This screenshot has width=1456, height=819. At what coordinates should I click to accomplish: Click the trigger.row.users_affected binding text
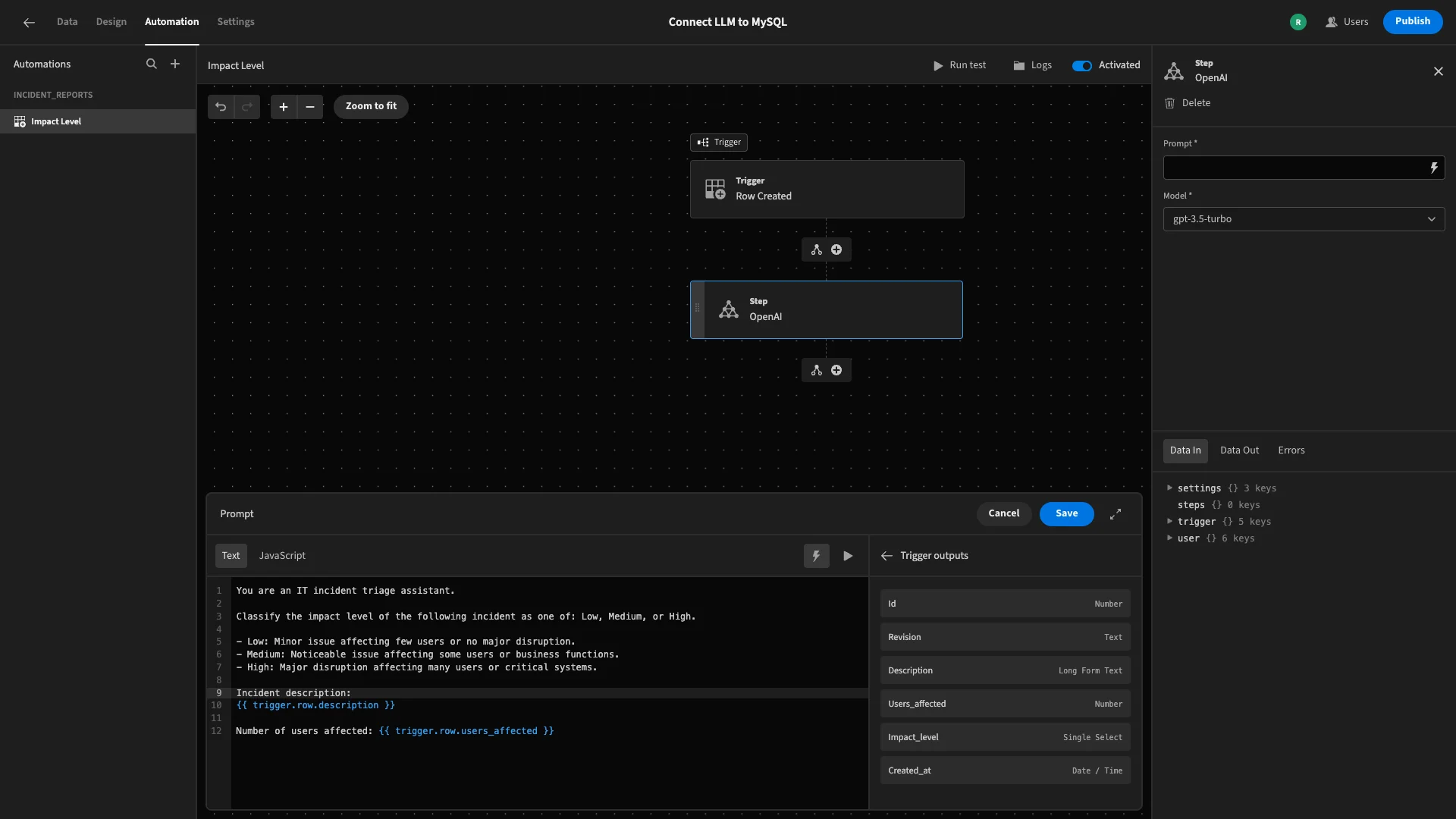click(466, 732)
